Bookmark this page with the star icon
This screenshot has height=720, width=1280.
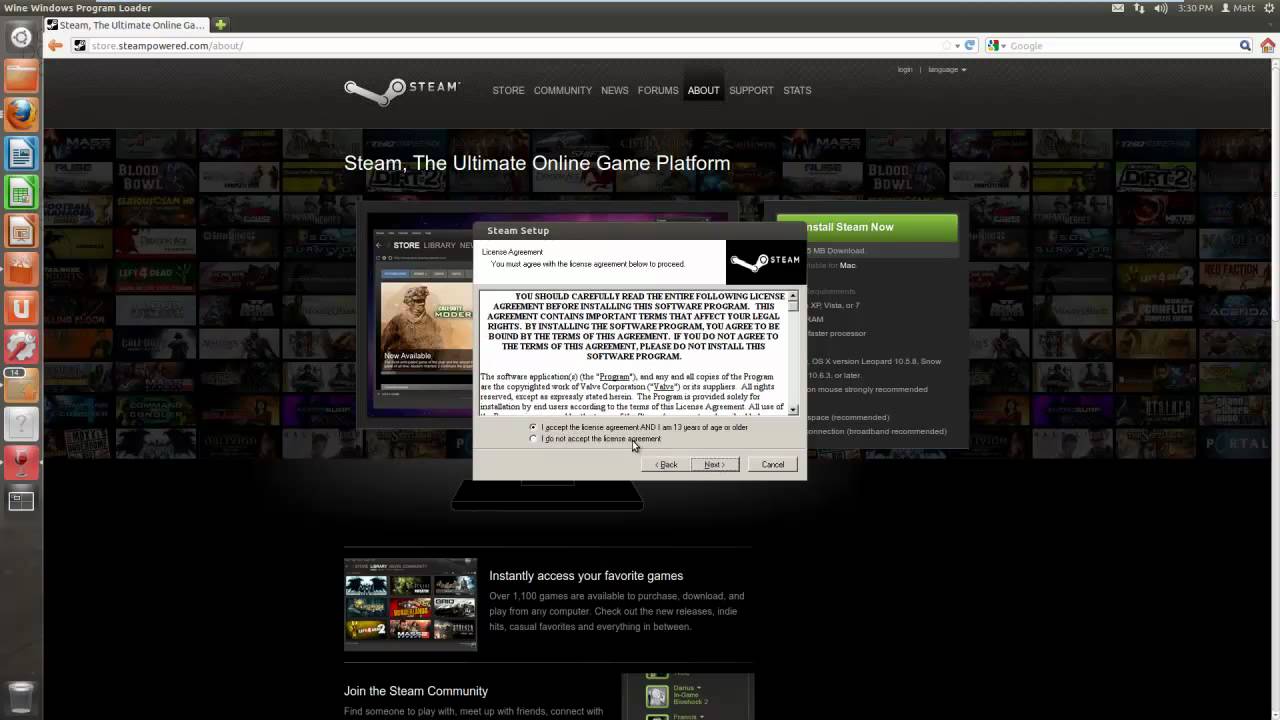click(947, 45)
